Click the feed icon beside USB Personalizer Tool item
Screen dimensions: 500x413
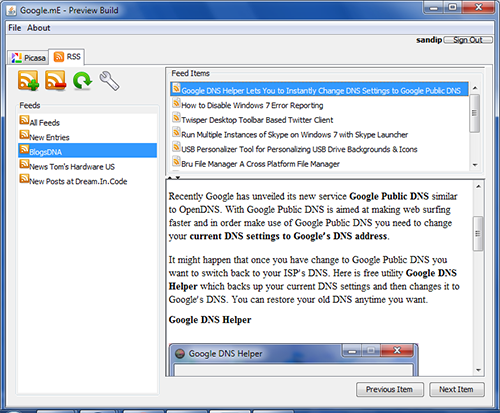(x=176, y=147)
